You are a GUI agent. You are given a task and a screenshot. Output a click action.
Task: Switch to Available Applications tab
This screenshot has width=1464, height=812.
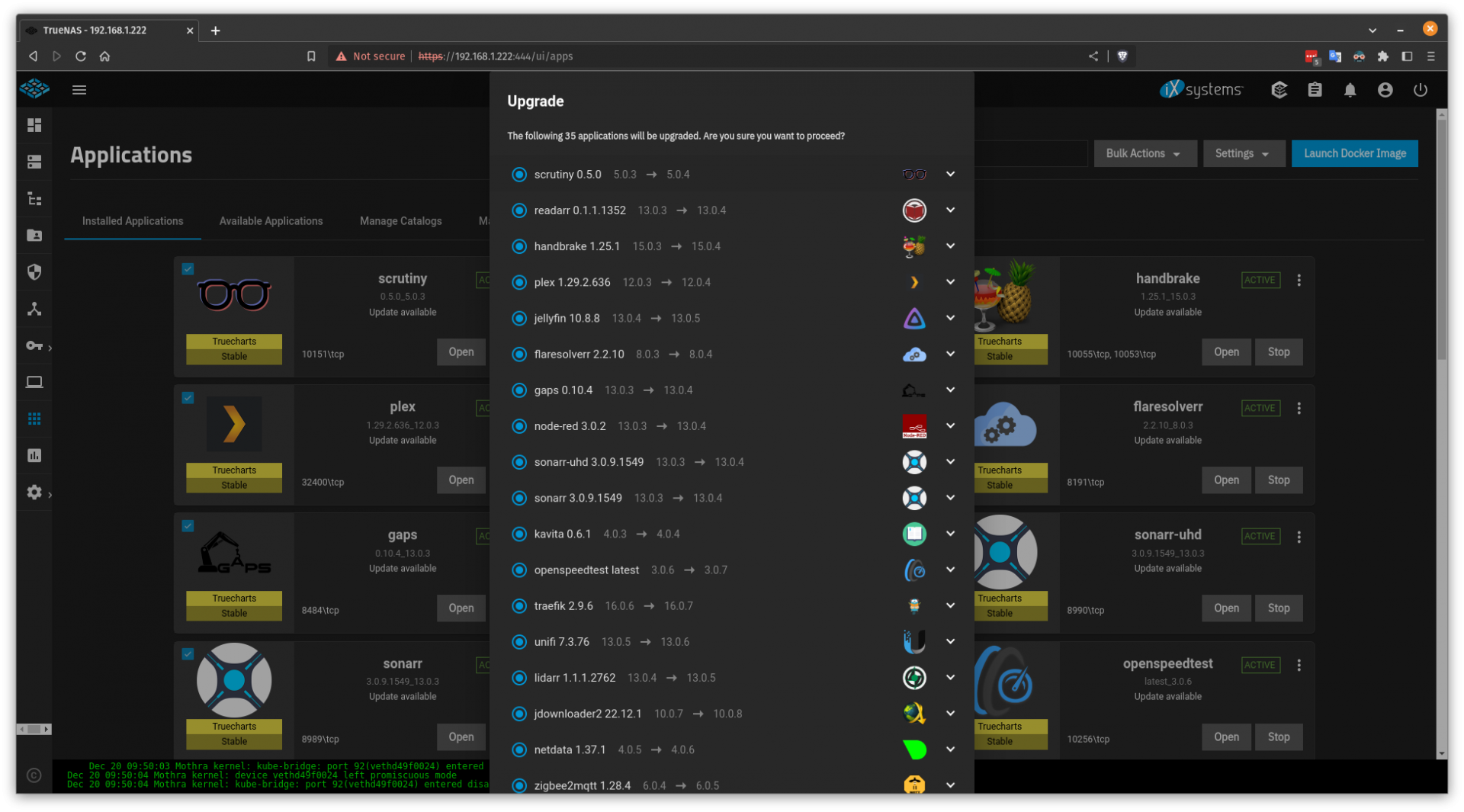271,221
